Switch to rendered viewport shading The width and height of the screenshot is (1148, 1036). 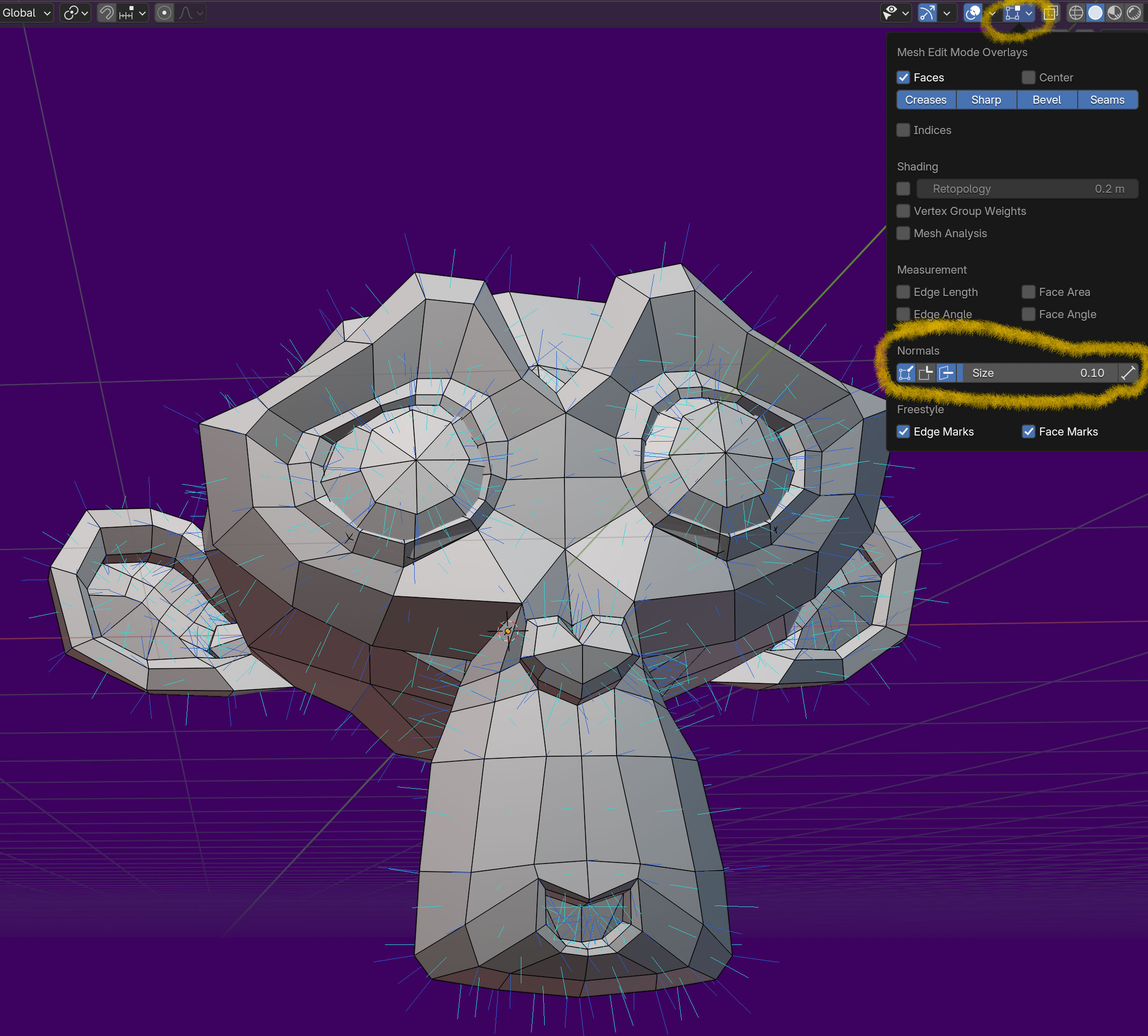click(x=1134, y=13)
